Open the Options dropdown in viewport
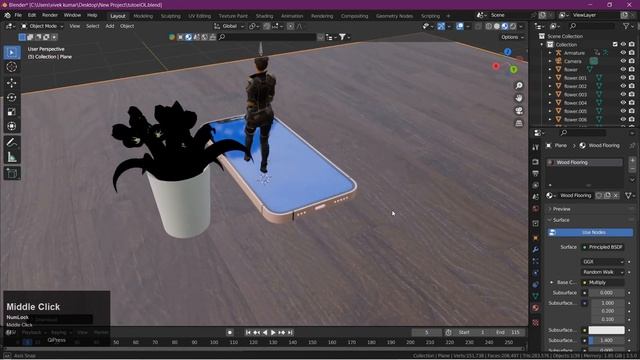Viewport: 640px width, 360px height. 512,37
